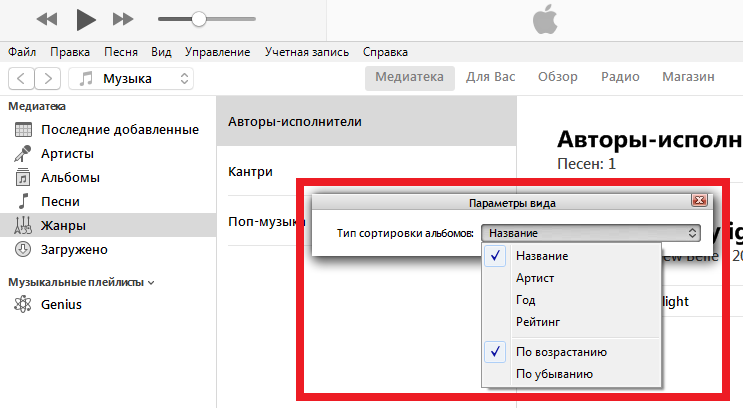
Task: Open Альбомы in the sidebar
Action: point(69,177)
